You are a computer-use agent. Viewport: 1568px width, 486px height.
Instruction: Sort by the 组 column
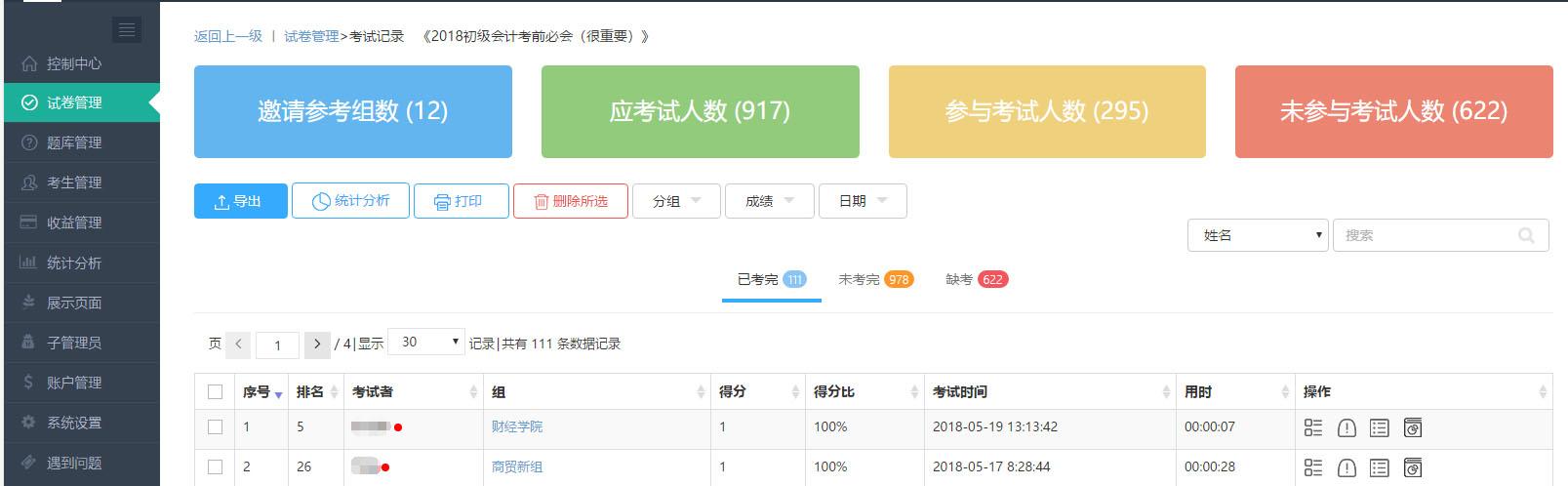[x=597, y=392]
